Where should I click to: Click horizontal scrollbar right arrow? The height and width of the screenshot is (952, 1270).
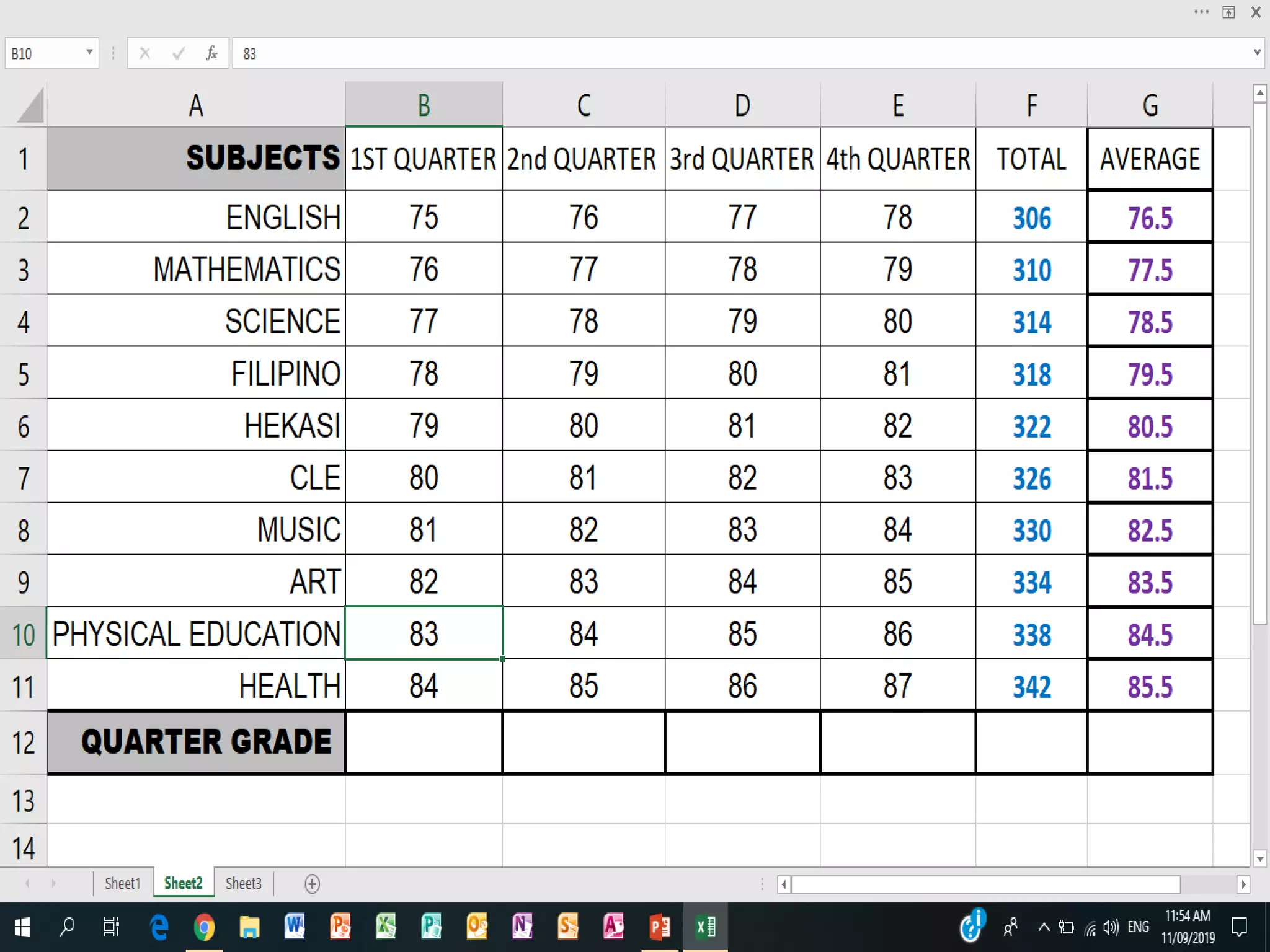click(1243, 884)
